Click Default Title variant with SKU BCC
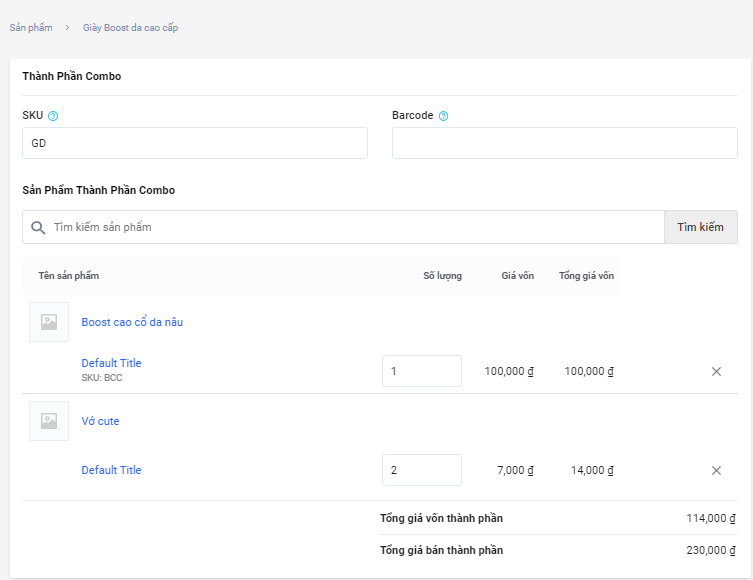The width and height of the screenshot is (753, 580). [x=111, y=363]
